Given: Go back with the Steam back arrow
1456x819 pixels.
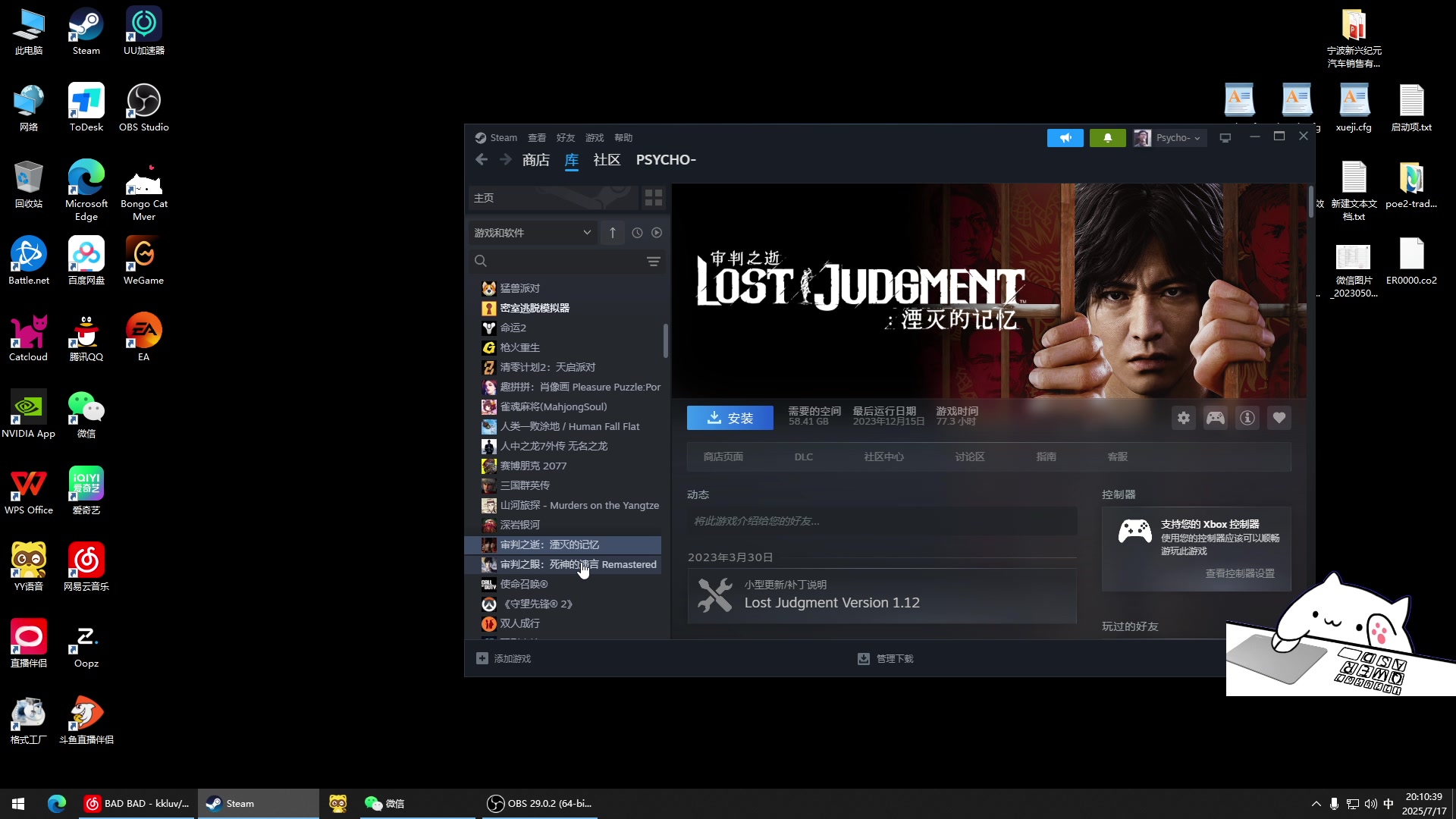Looking at the screenshot, I should [482, 159].
